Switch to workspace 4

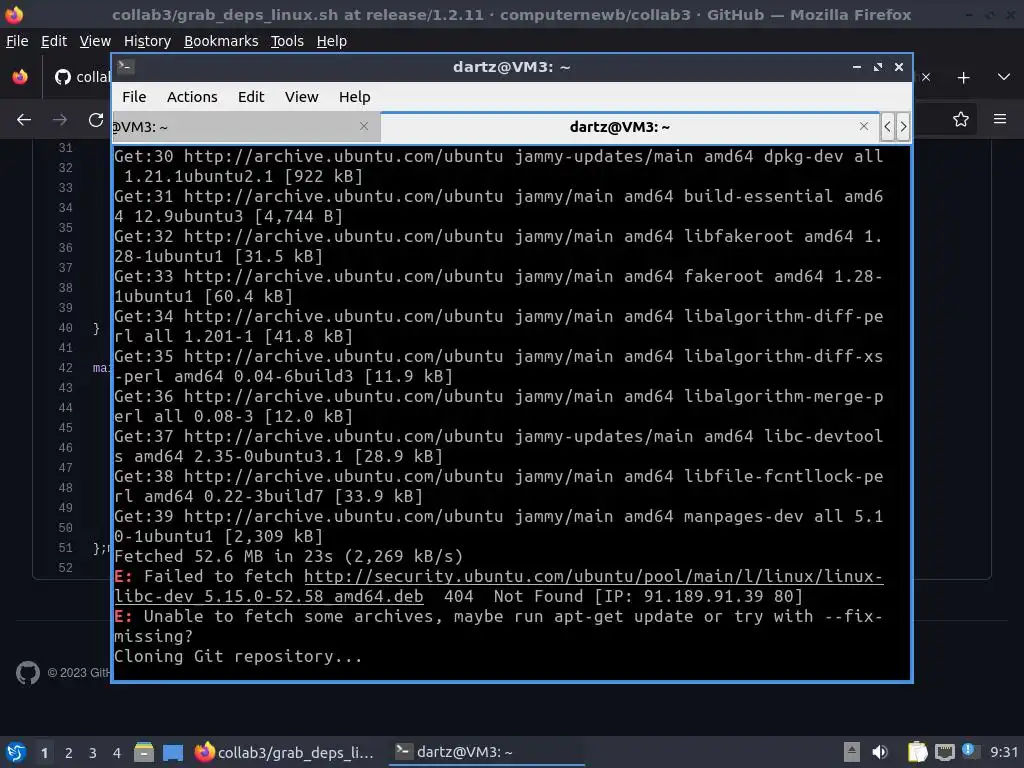point(116,753)
